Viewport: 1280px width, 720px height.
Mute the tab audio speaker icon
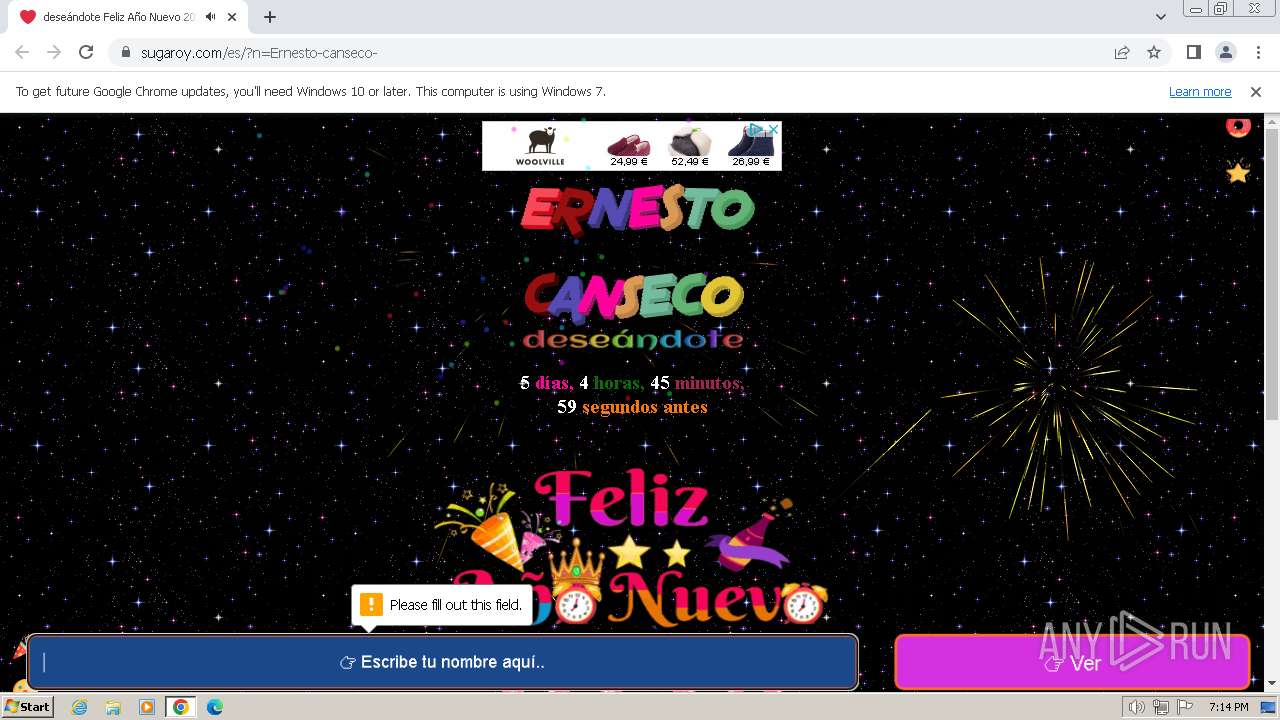coord(211,17)
